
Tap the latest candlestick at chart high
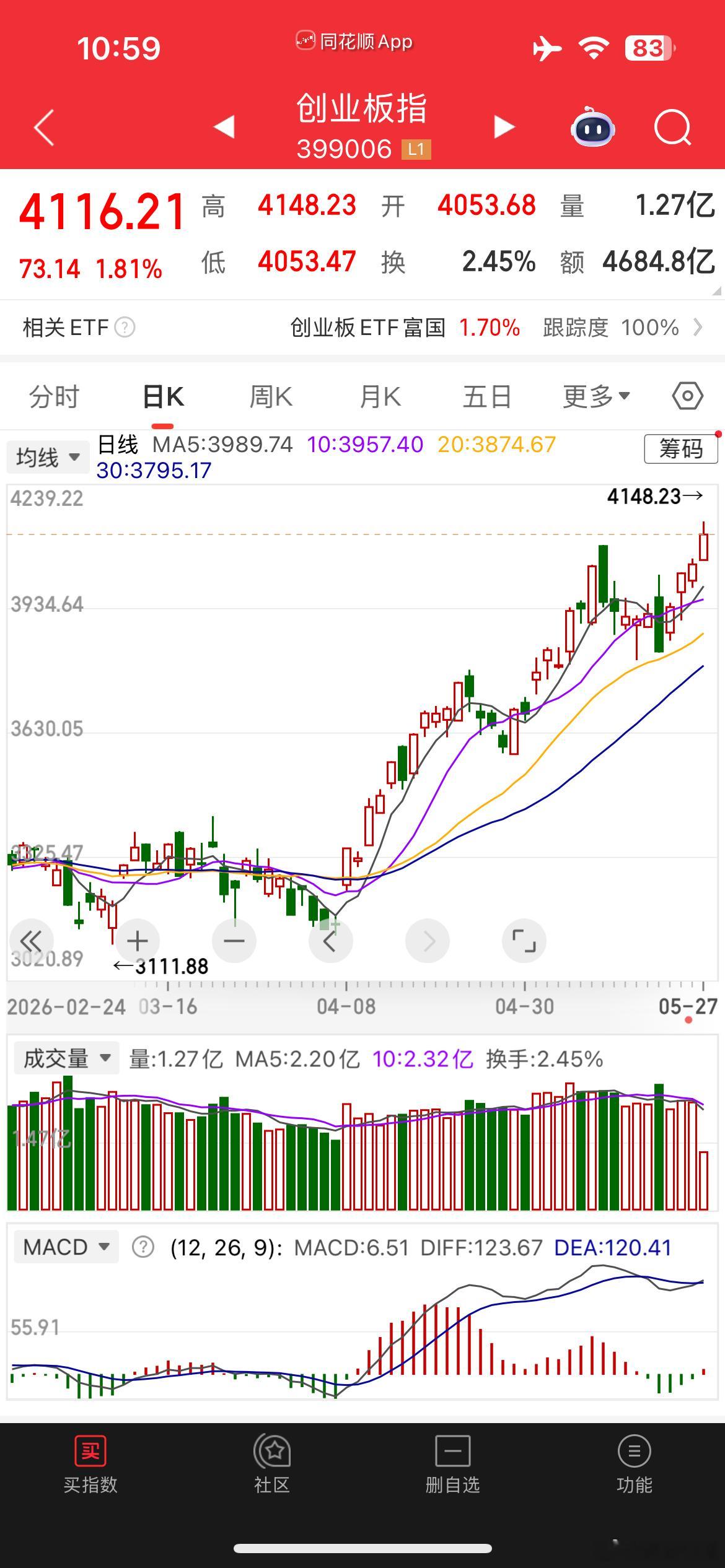coord(703,542)
